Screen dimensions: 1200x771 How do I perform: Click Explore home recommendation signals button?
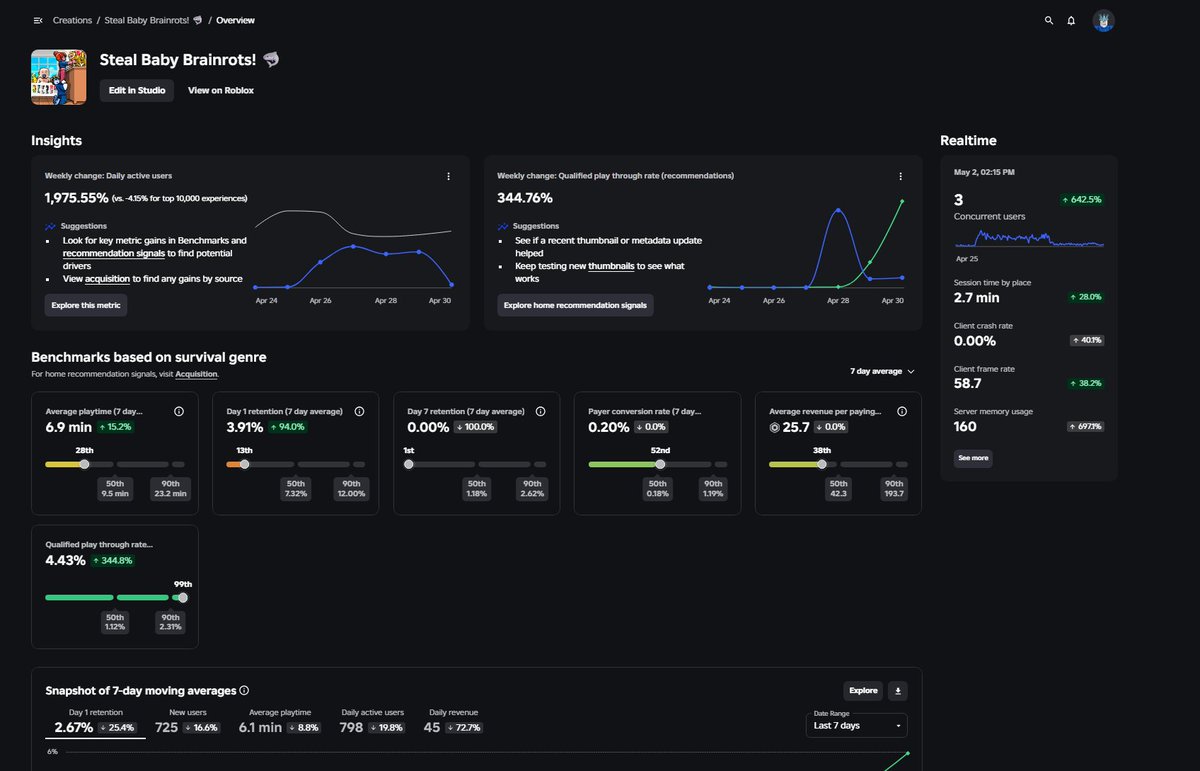(x=575, y=305)
